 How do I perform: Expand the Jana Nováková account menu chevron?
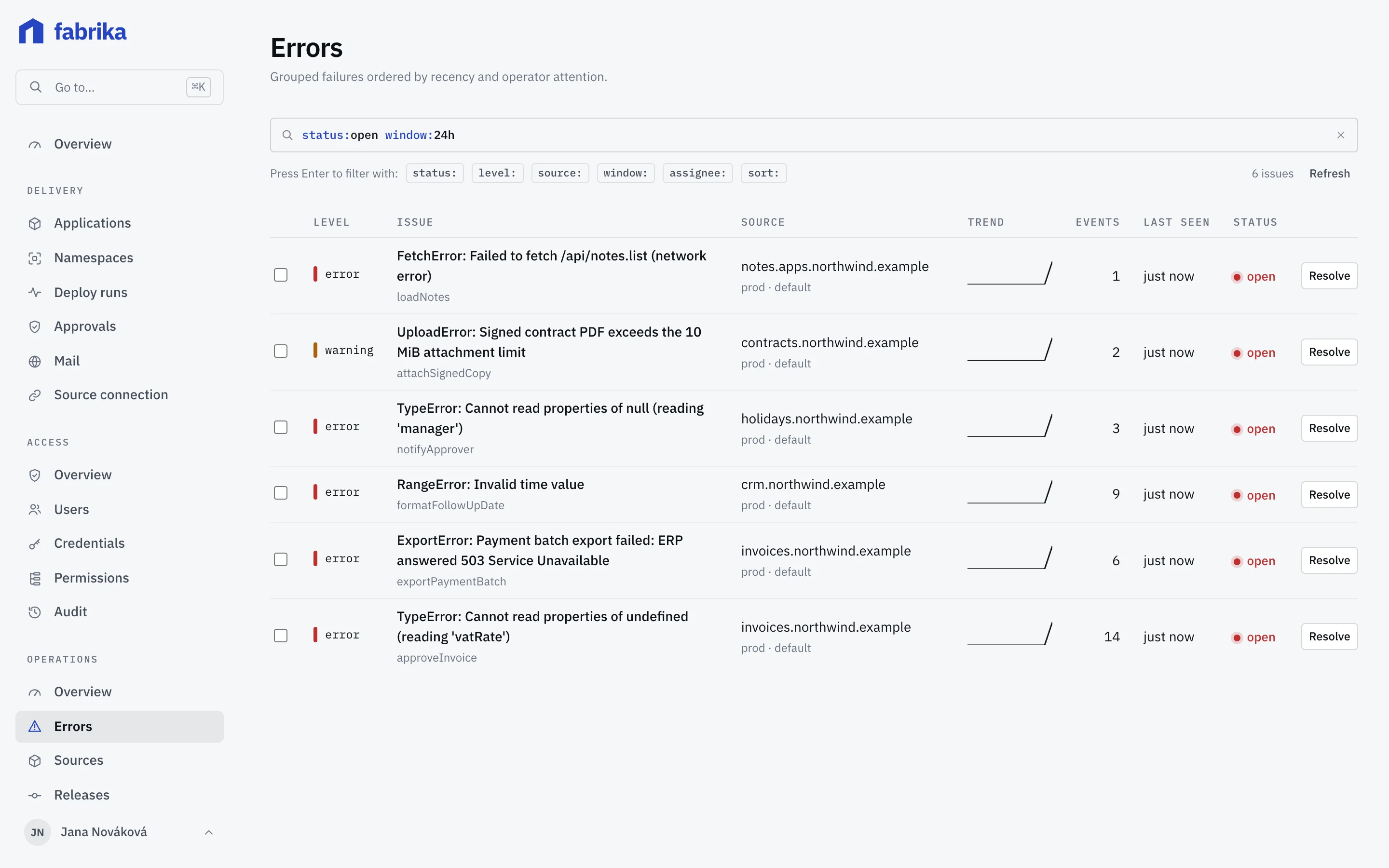pyautogui.click(x=209, y=832)
